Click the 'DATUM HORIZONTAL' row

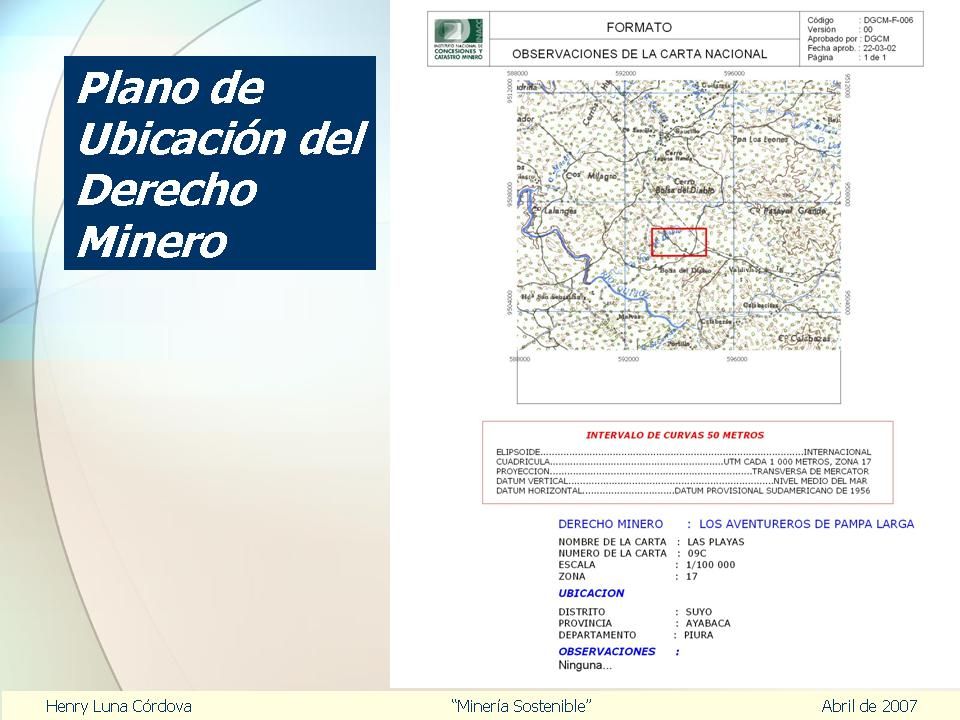click(683, 491)
